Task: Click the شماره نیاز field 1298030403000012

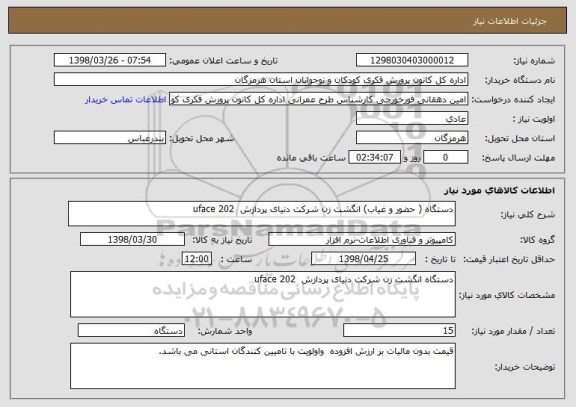Action: pyautogui.click(x=412, y=60)
